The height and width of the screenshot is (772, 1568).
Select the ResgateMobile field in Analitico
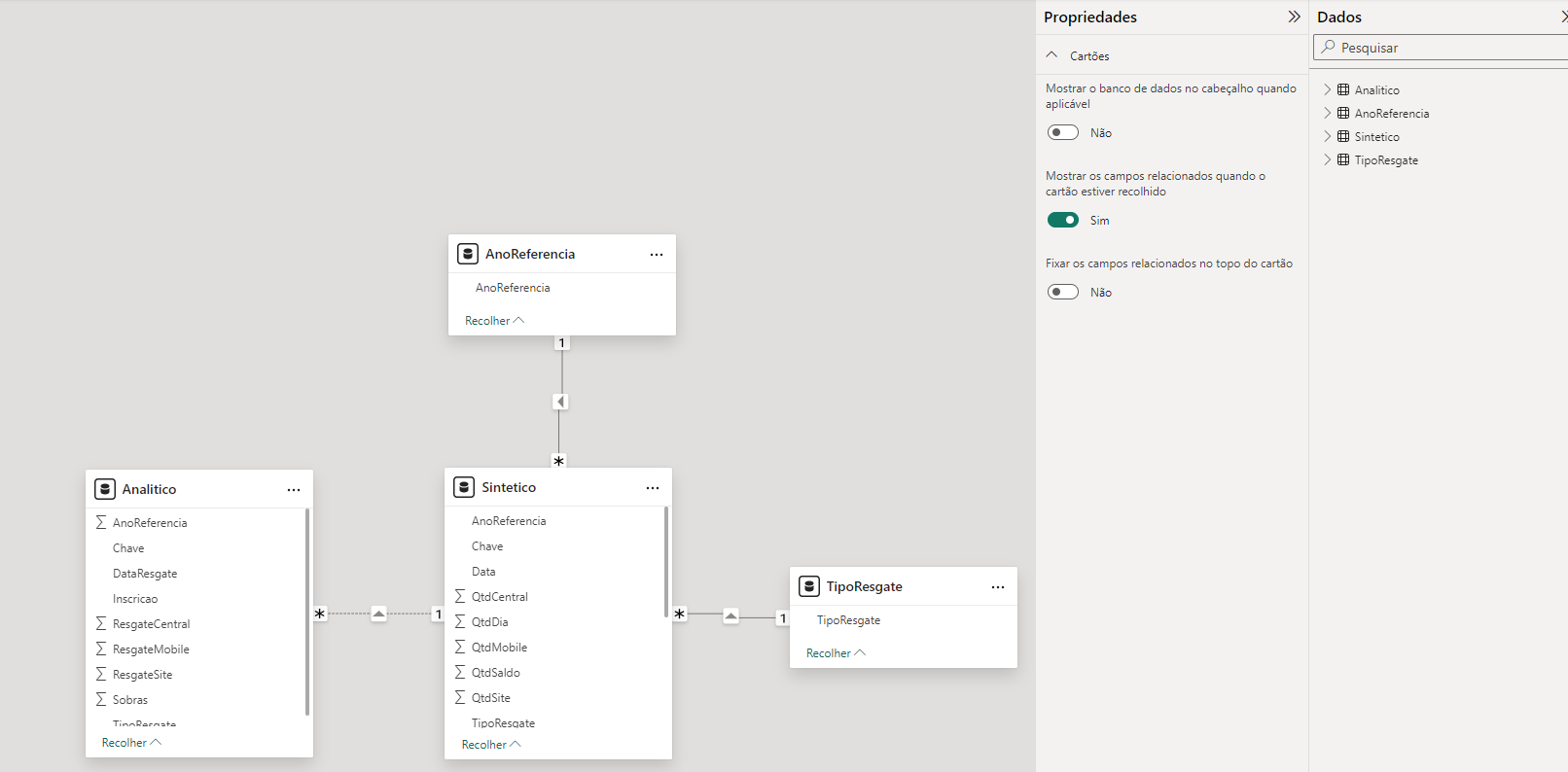point(151,649)
